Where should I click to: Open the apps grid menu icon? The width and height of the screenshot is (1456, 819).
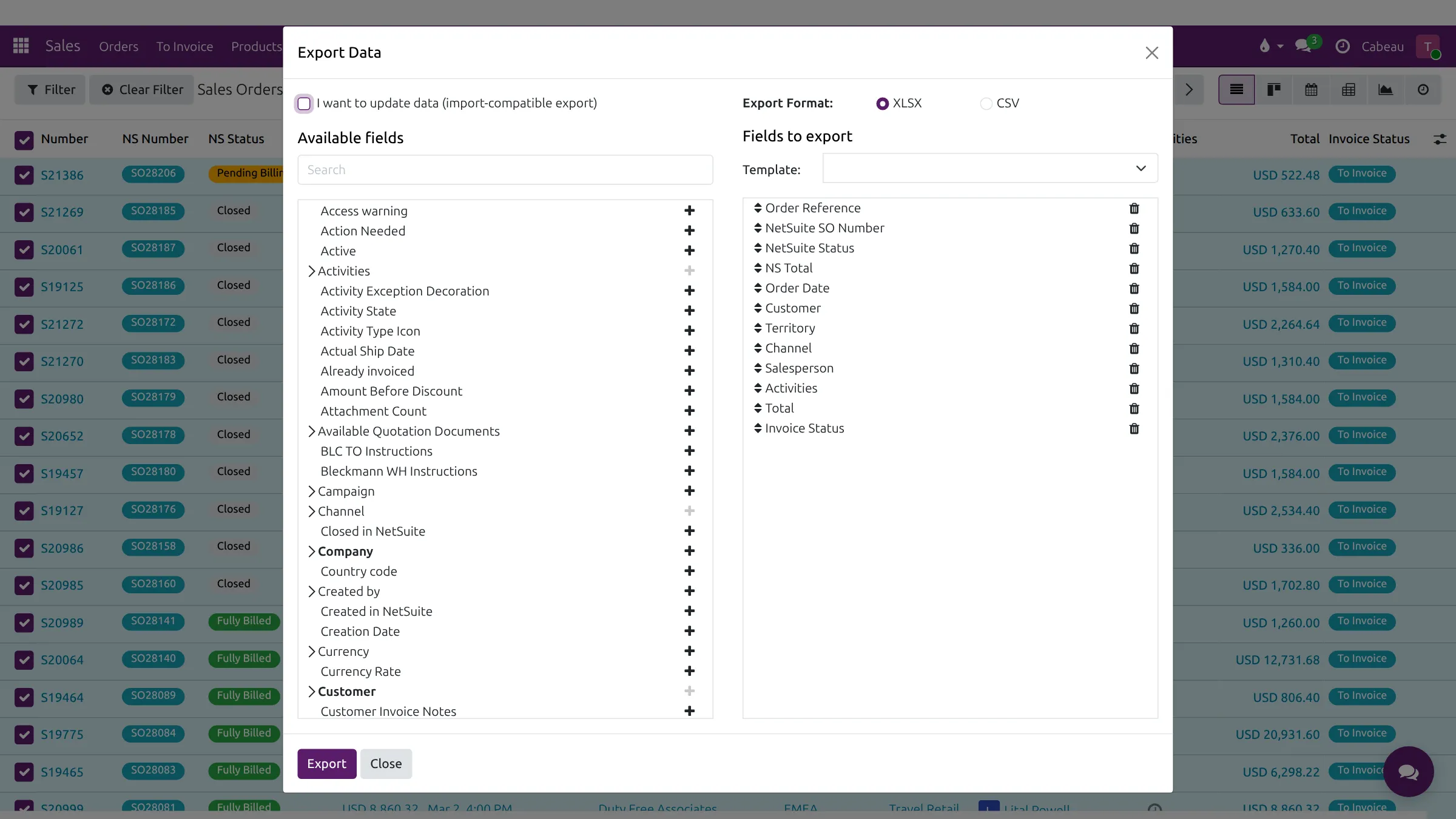(21, 46)
